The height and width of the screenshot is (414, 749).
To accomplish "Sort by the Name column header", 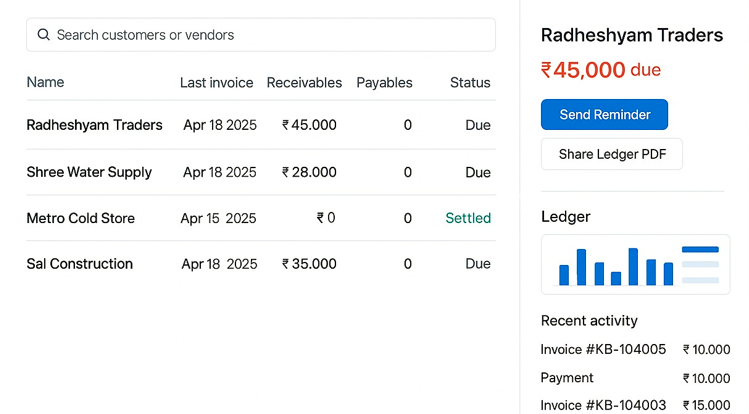I will click(45, 82).
